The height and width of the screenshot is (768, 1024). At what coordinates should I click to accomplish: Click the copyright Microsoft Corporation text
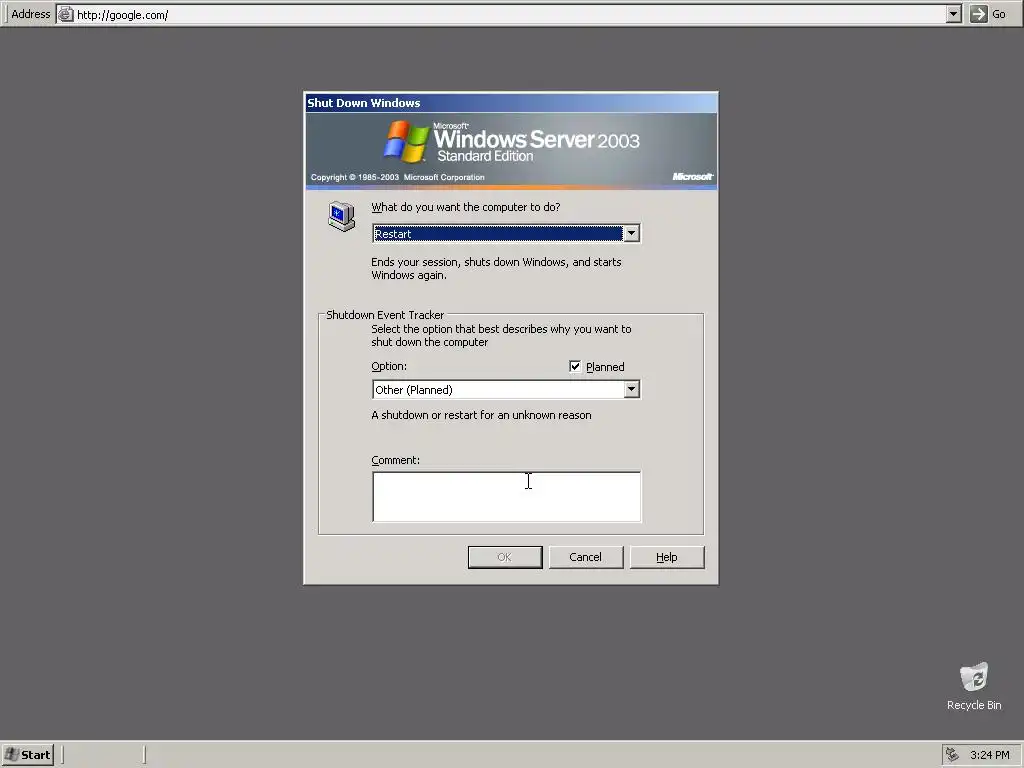coord(397,177)
